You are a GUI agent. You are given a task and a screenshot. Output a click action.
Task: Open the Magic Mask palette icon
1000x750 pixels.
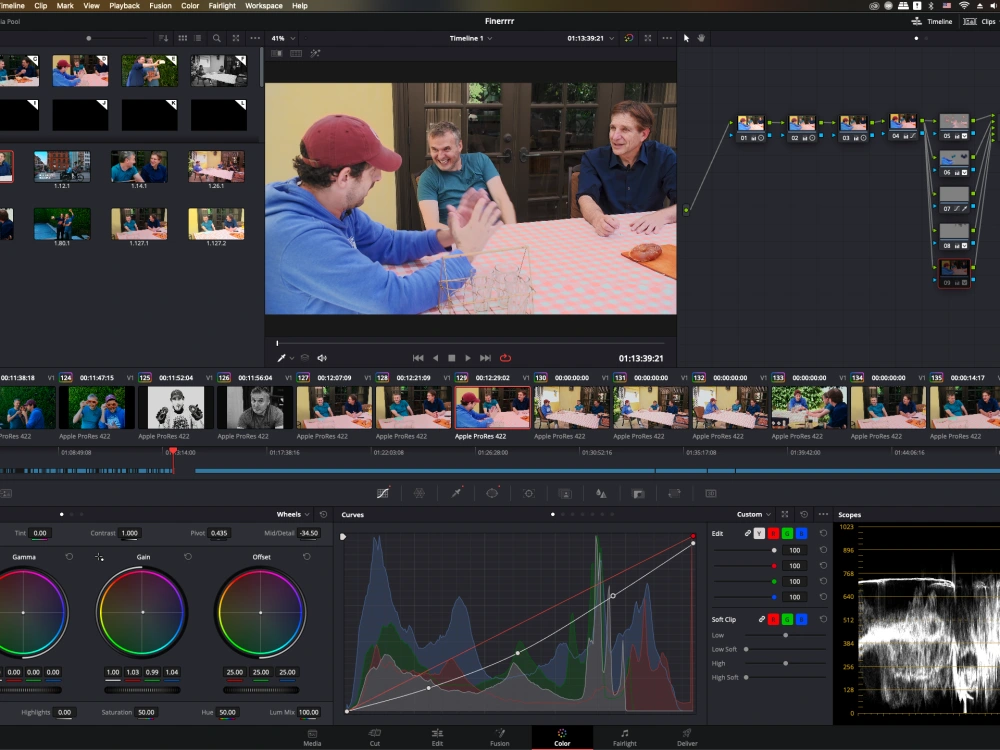(x=565, y=493)
